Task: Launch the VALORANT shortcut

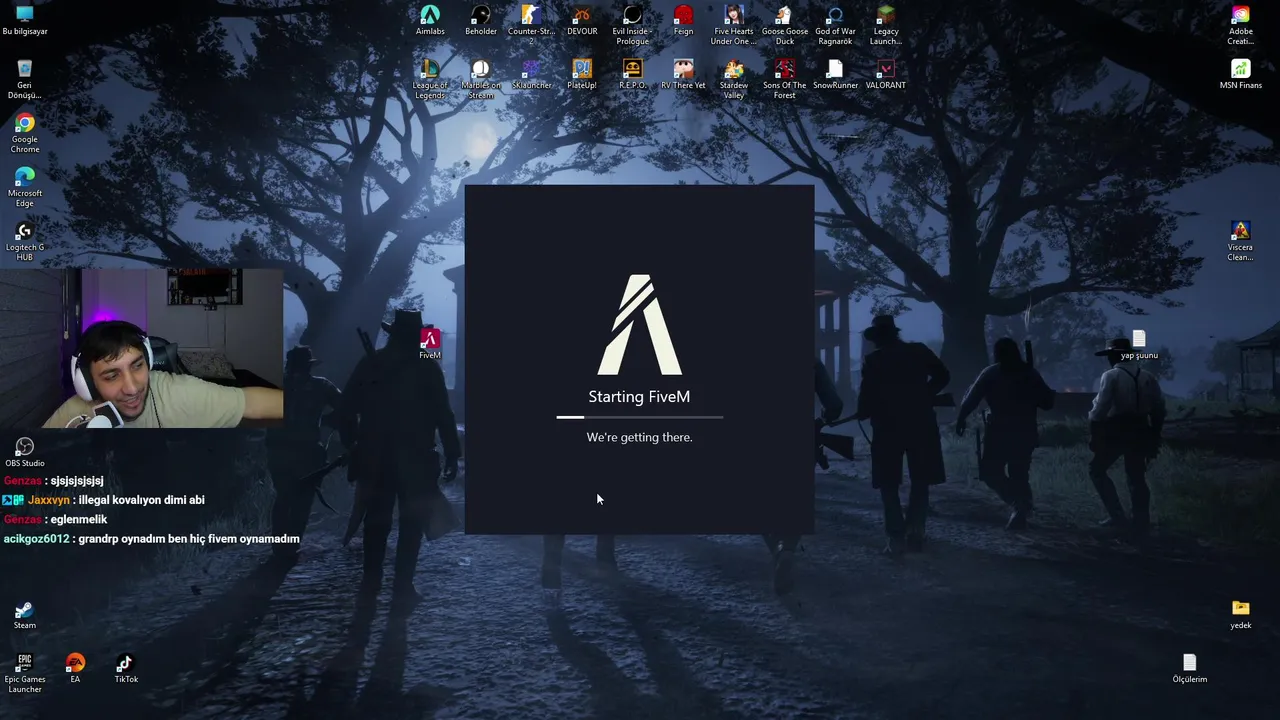Action: [886, 74]
